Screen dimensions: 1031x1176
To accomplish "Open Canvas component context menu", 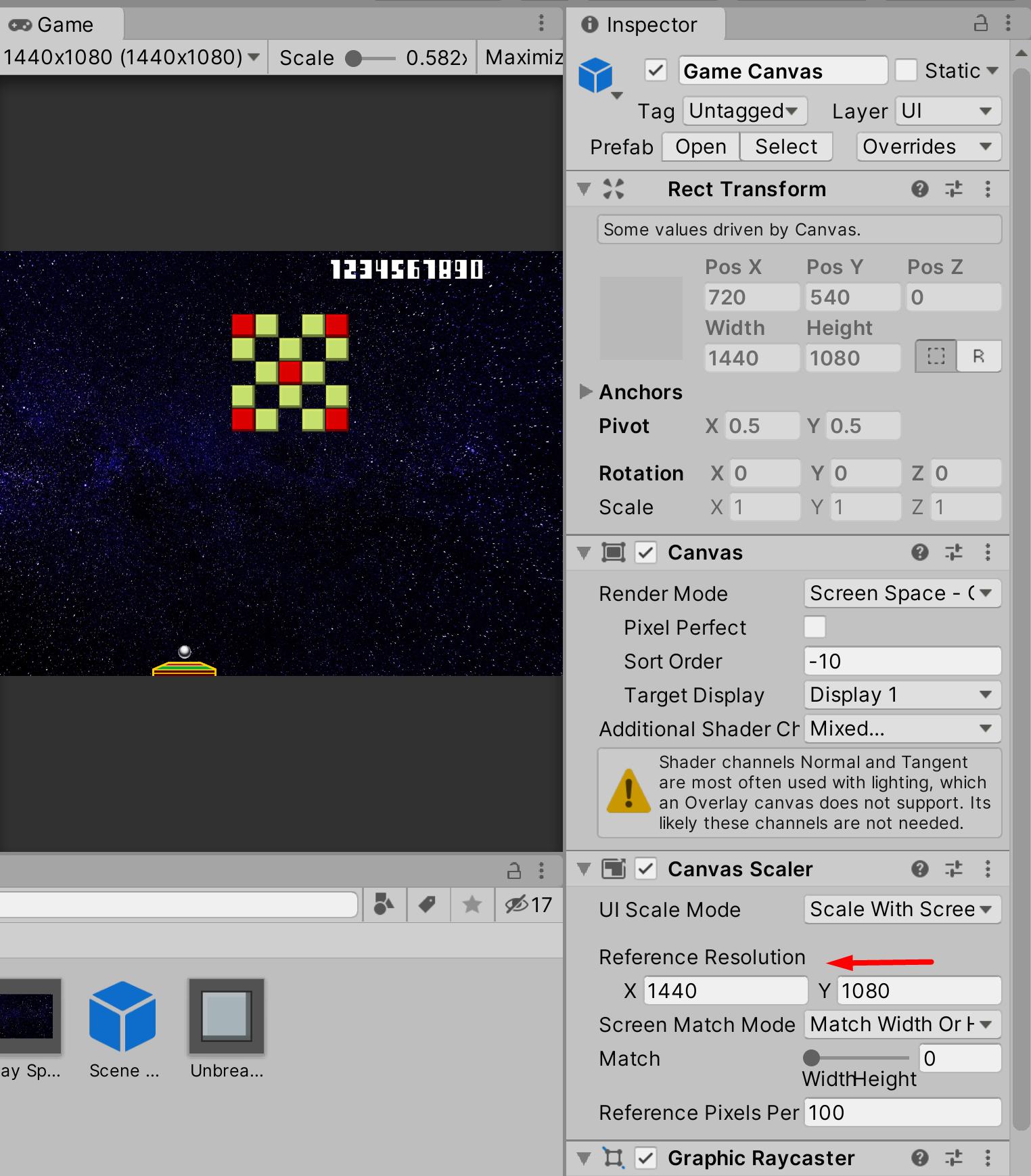I will point(988,552).
